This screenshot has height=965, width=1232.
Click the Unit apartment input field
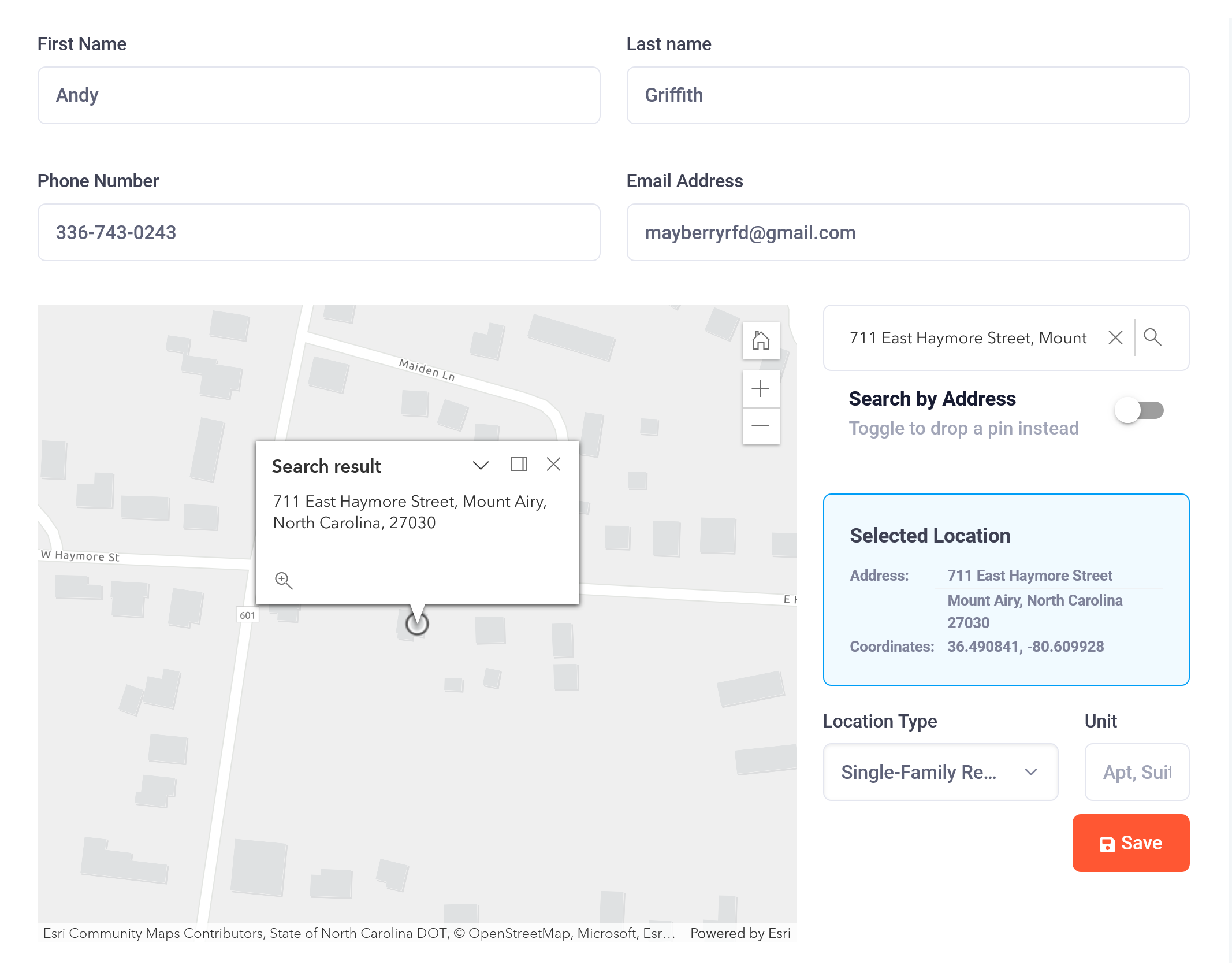(x=1136, y=772)
